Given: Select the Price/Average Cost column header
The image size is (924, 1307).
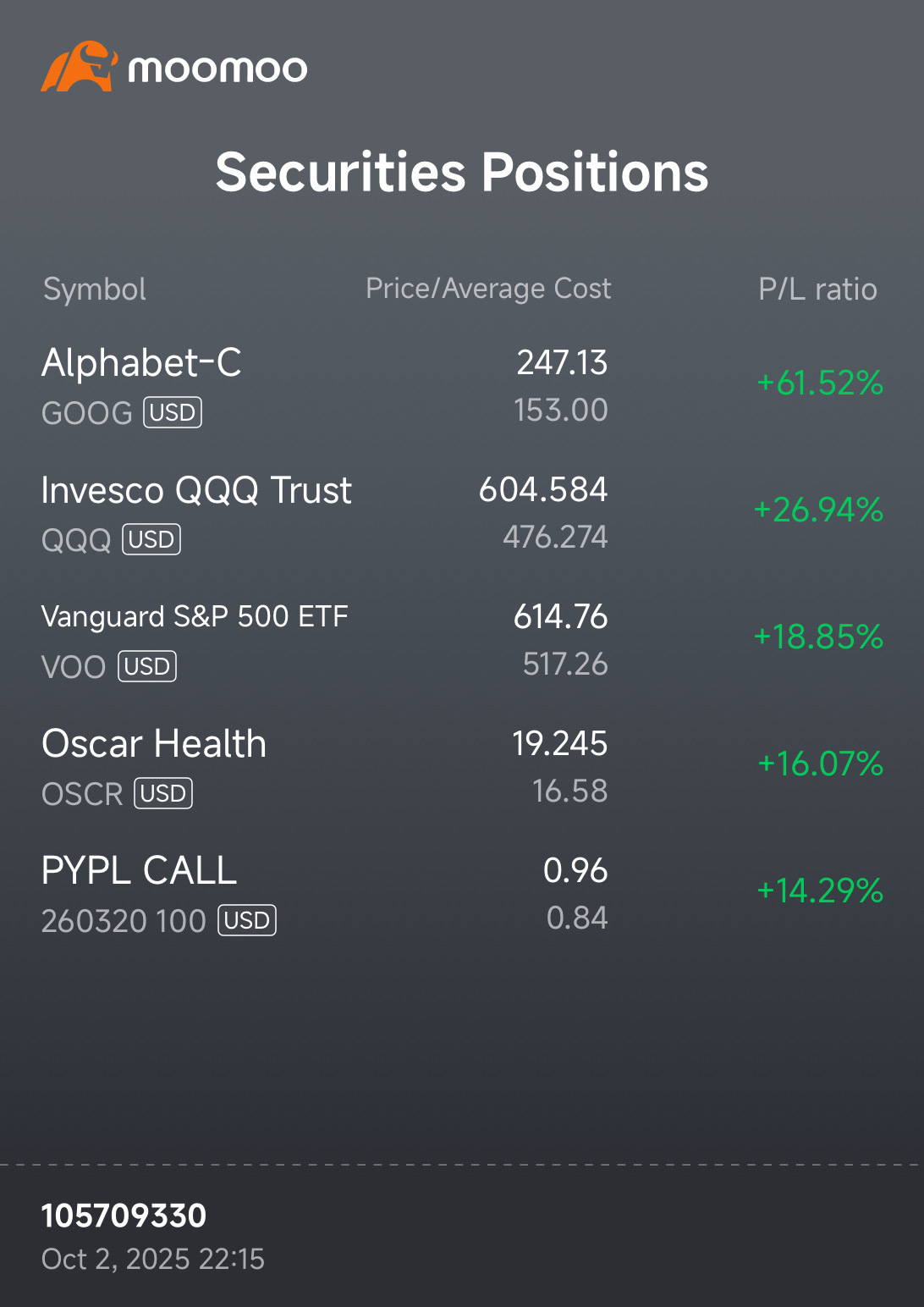Looking at the screenshot, I should tap(488, 289).
